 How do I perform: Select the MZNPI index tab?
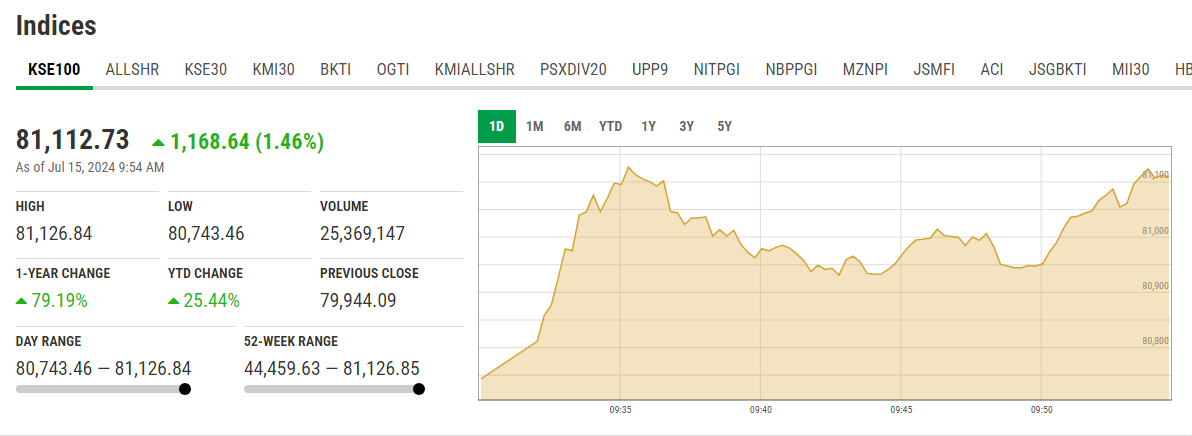[865, 70]
